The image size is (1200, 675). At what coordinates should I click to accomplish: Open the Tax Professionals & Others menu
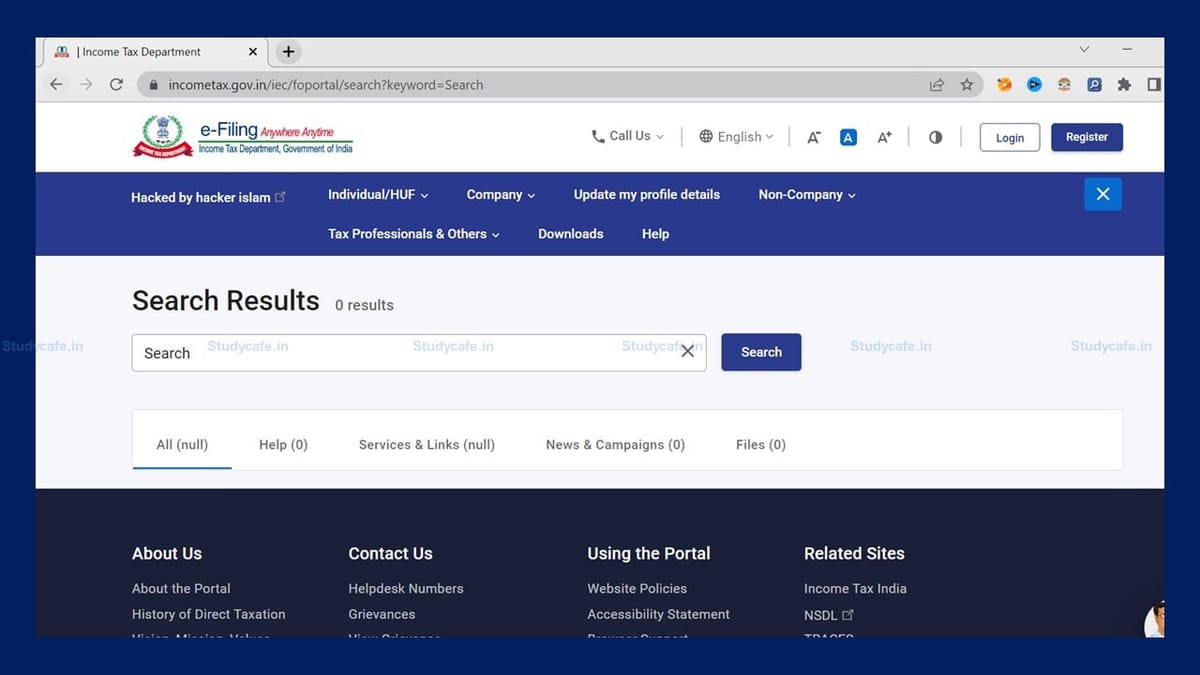[x=413, y=234]
